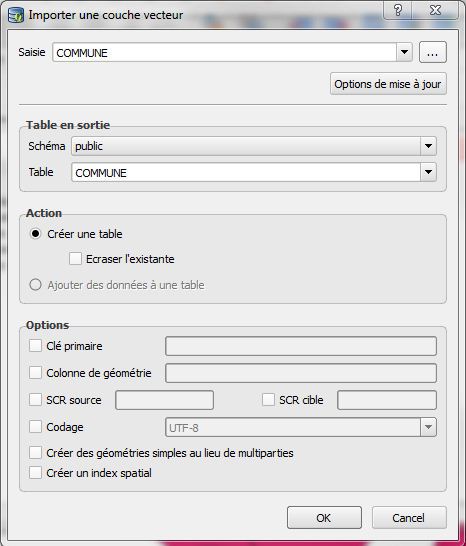Check the Clé primaire option

coord(35,346)
